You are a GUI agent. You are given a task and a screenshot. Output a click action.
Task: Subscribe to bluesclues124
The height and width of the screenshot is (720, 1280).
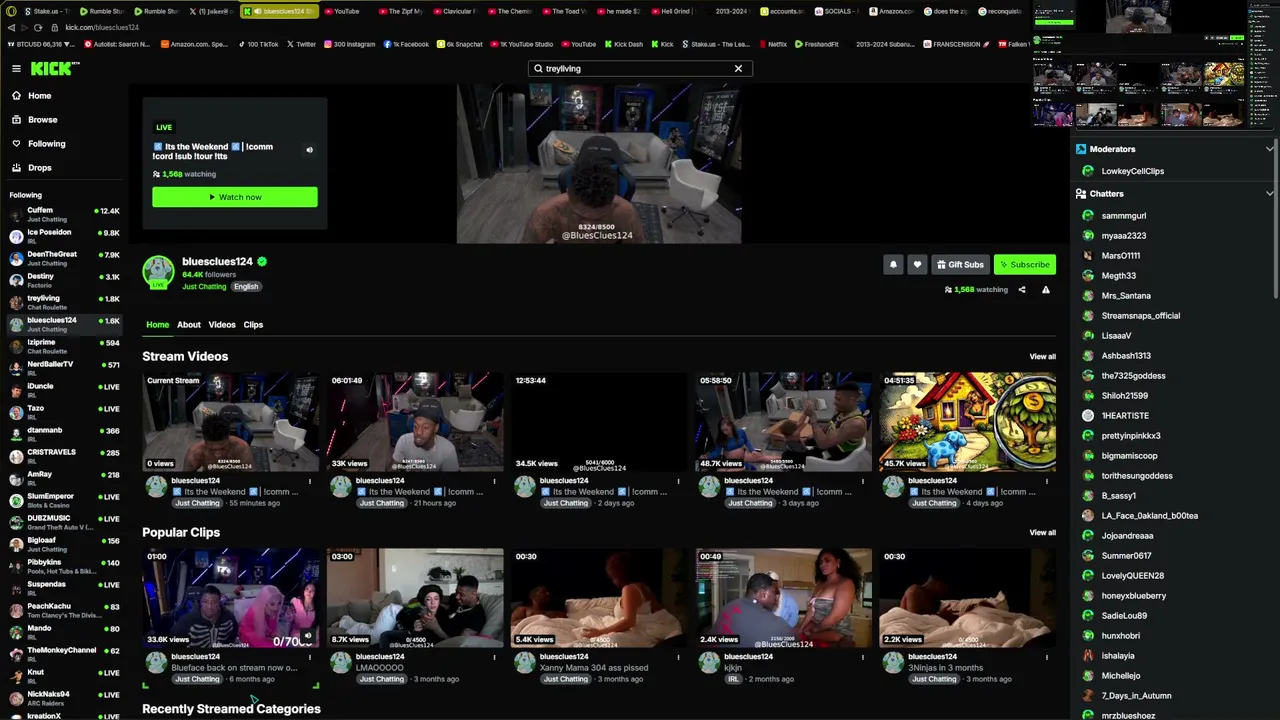click(x=1025, y=265)
